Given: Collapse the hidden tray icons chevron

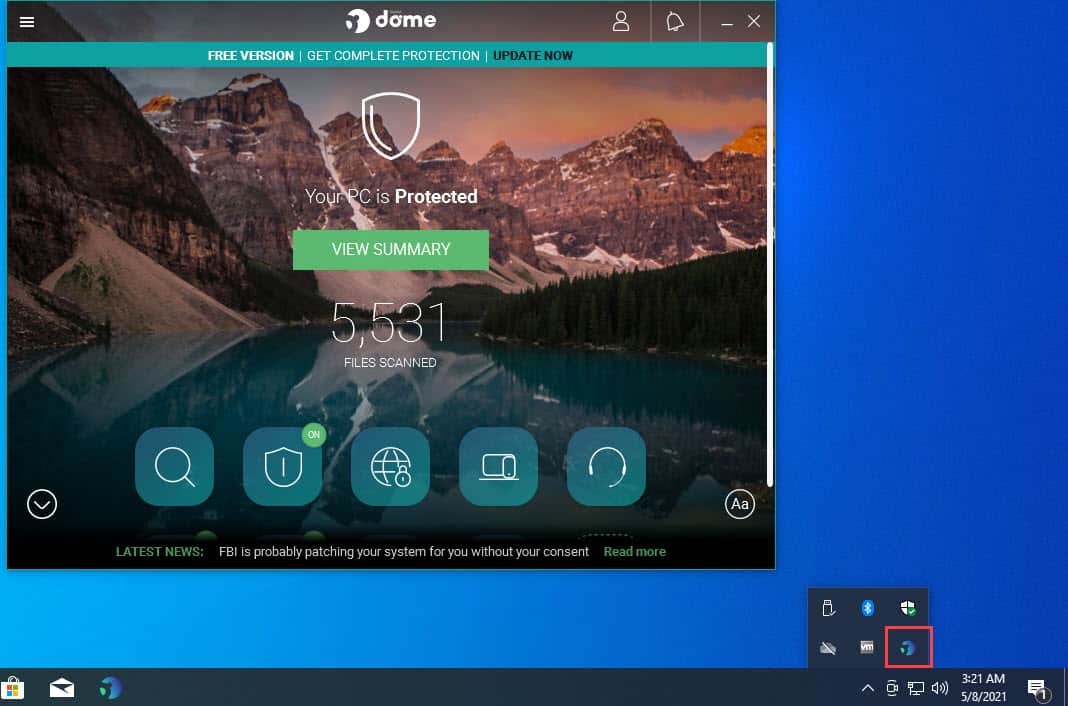Looking at the screenshot, I should click(x=867, y=688).
